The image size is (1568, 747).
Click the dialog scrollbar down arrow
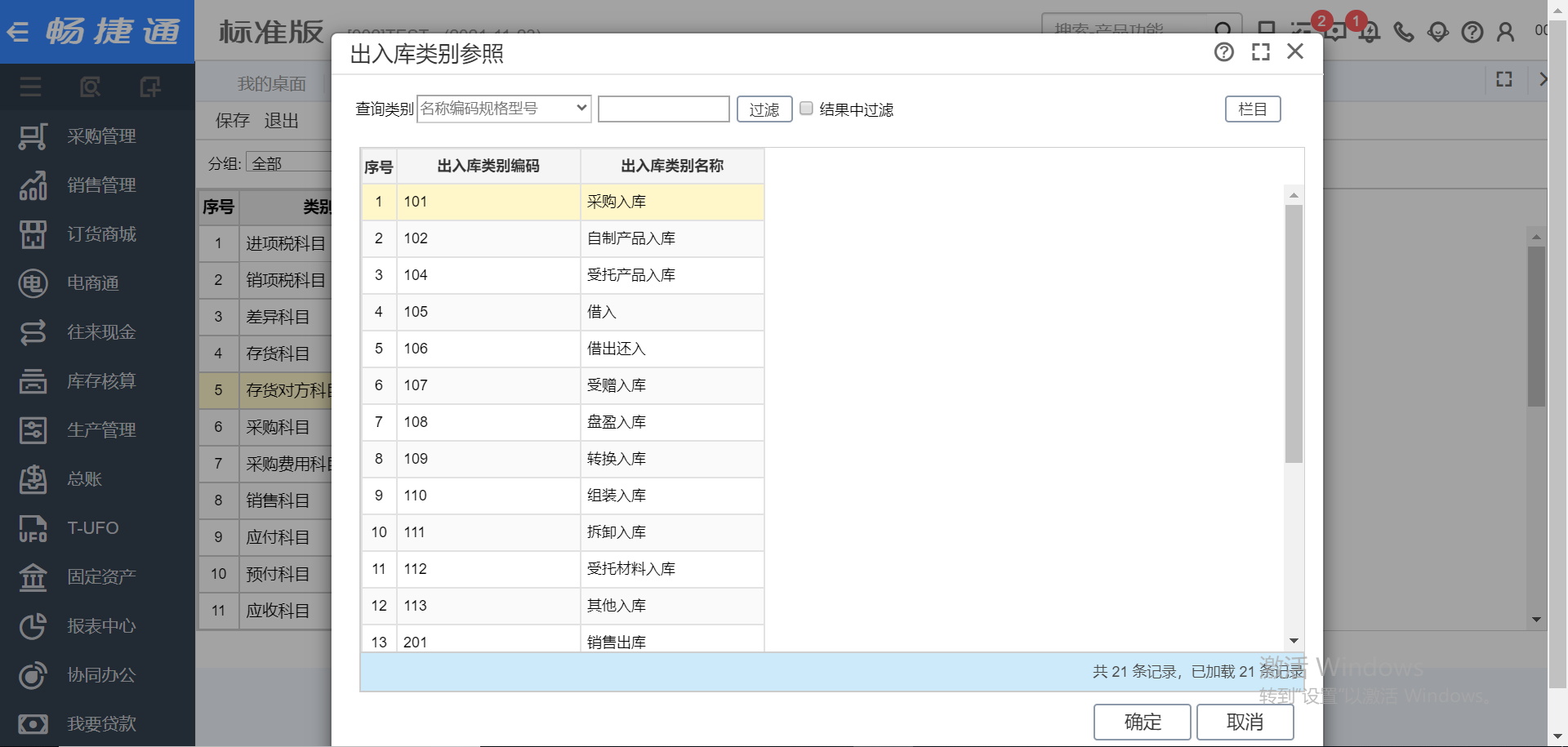[x=1294, y=641]
